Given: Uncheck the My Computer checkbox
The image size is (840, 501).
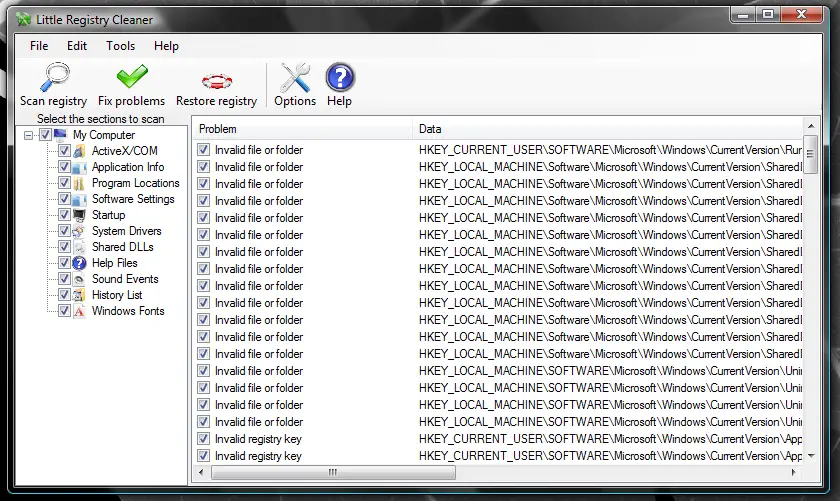Looking at the screenshot, I should (x=46, y=134).
